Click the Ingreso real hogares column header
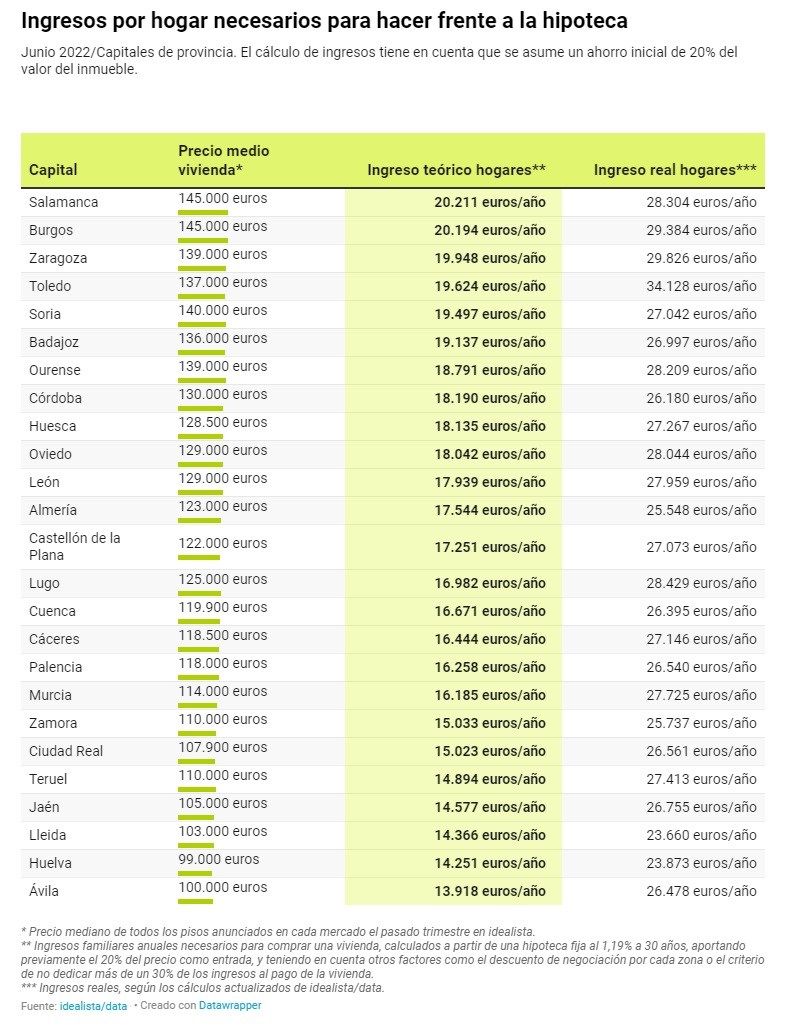The image size is (787, 1033). (675, 170)
